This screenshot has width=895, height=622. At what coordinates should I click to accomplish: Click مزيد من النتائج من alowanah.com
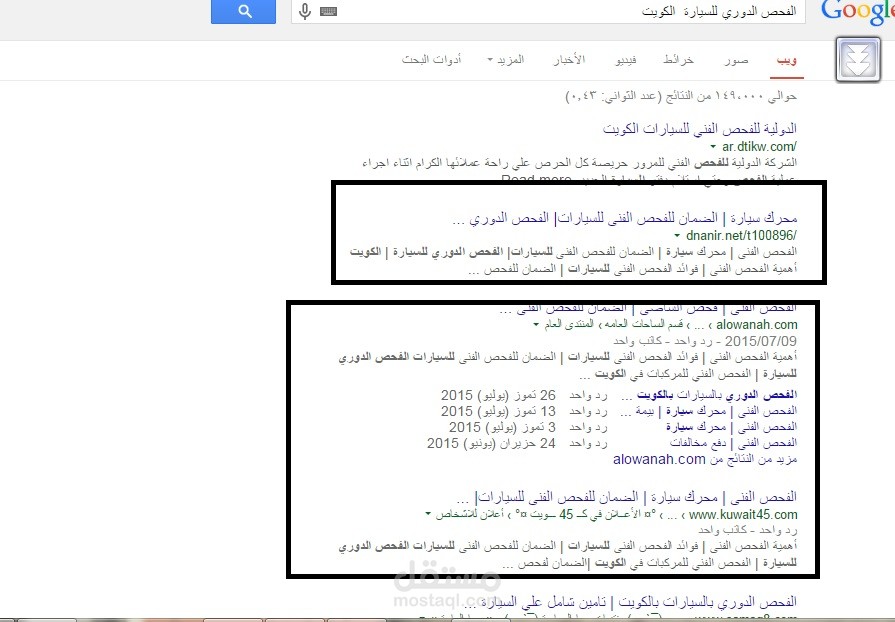pyautogui.click(x=705, y=459)
